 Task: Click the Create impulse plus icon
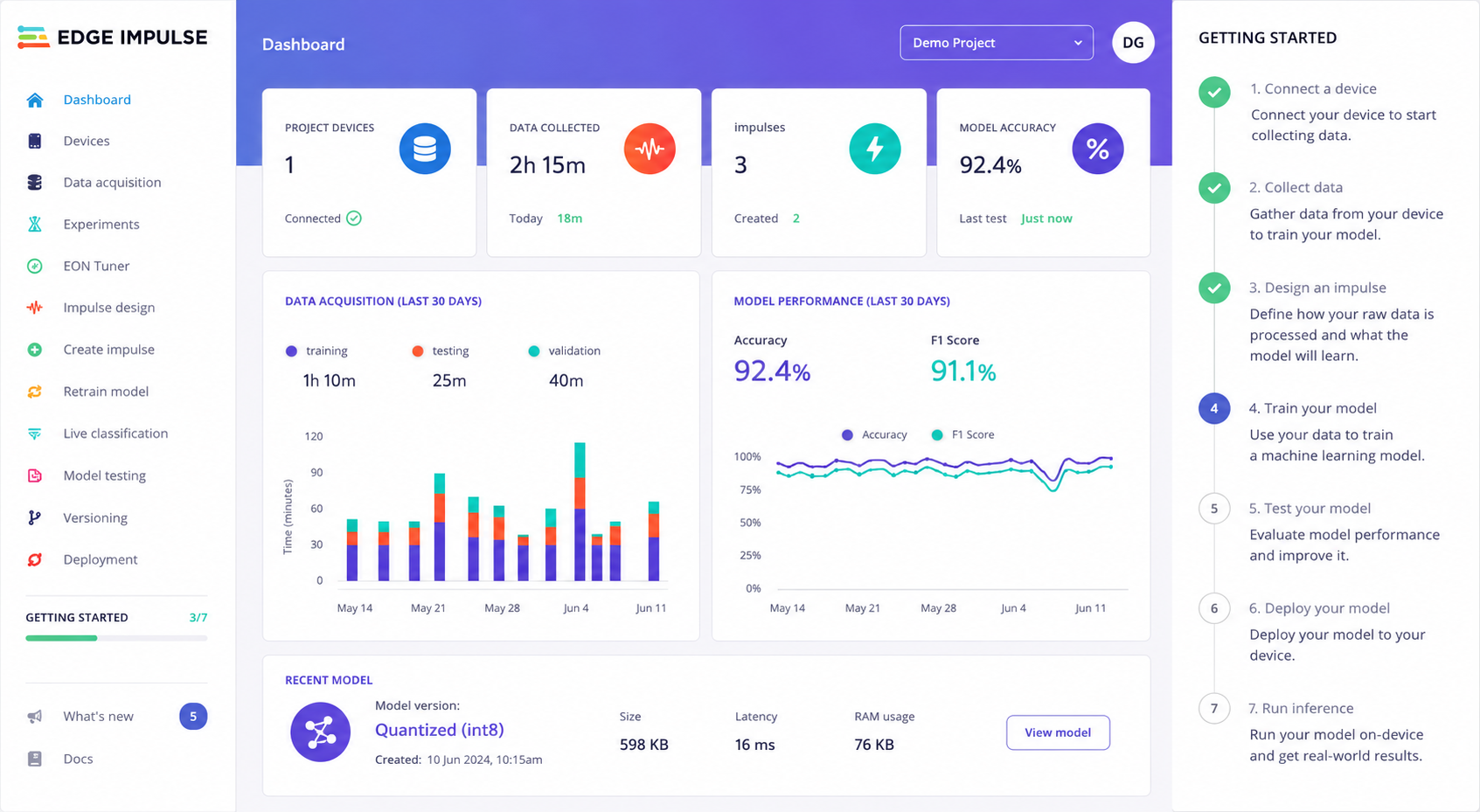point(35,350)
